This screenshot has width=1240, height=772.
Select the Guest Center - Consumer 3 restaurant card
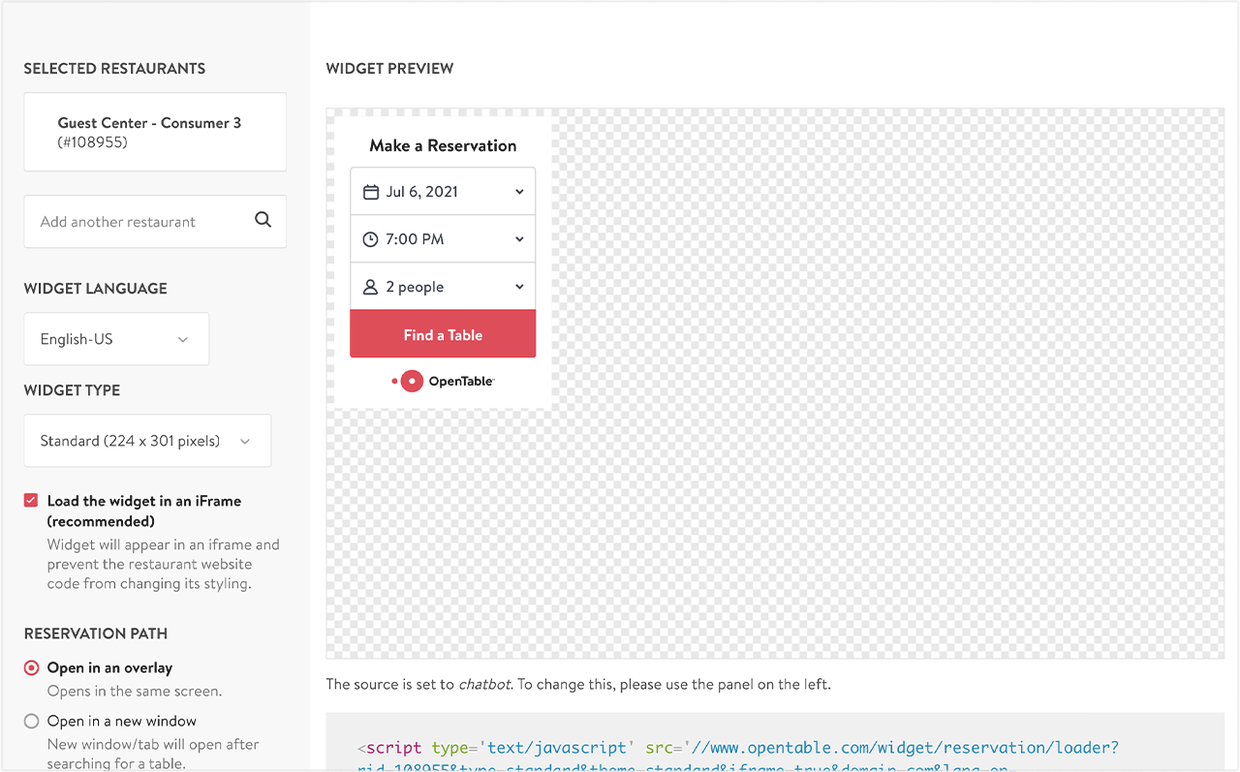click(155, 131)
